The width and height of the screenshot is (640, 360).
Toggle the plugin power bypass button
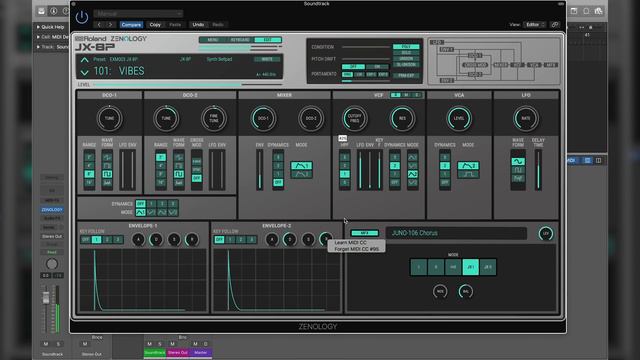(82, 18)
